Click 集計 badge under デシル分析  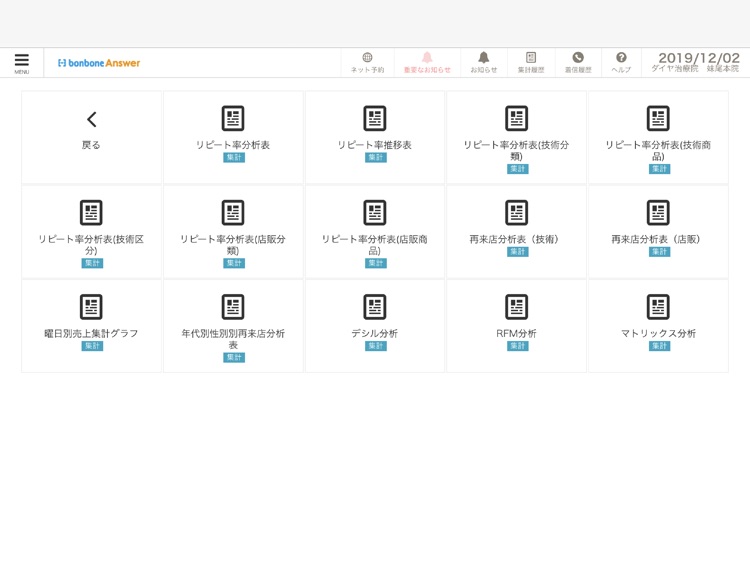(376, 346)
